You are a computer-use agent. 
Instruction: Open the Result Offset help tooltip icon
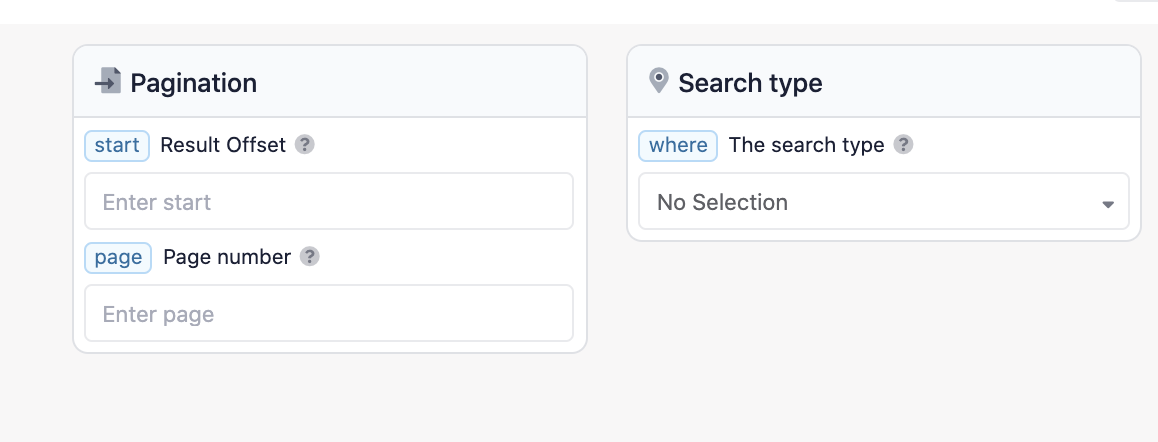click(x=305, y=145)
